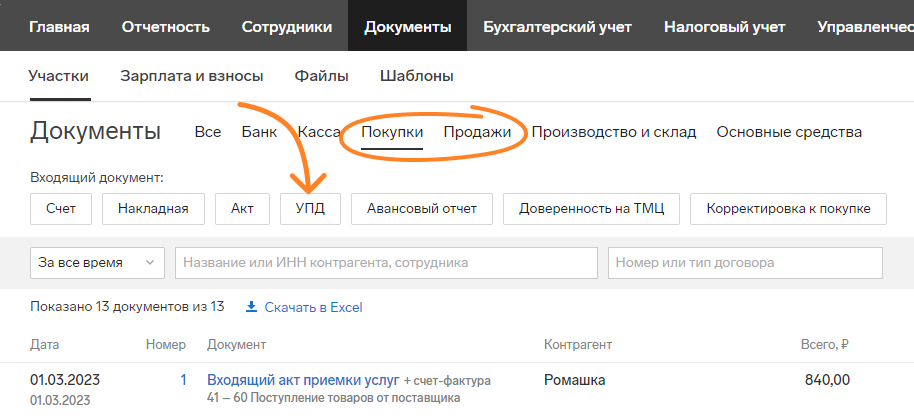Click the Всего, ₽ column header
The image size is (914, 420).
coord(824,345)
